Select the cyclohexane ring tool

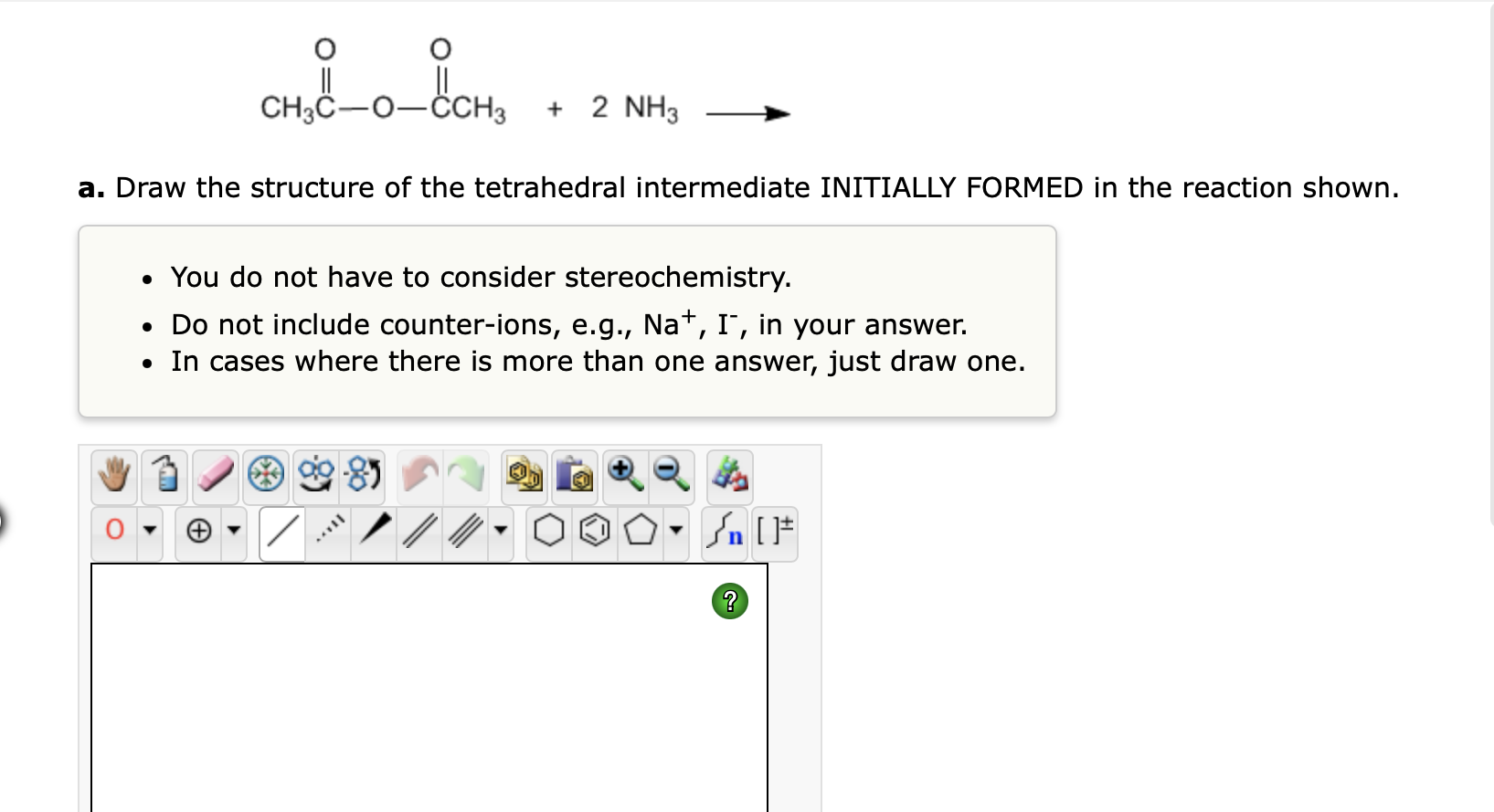[548, 532]
